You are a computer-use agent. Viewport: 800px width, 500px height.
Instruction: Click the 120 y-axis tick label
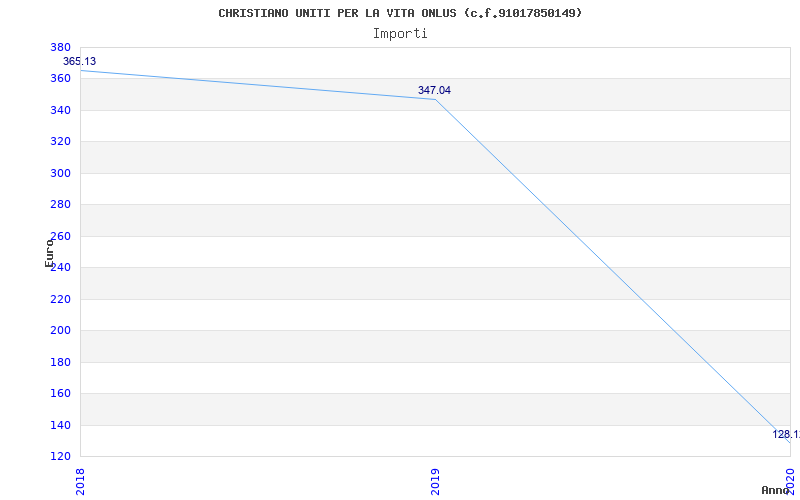(x=60, y=456)
